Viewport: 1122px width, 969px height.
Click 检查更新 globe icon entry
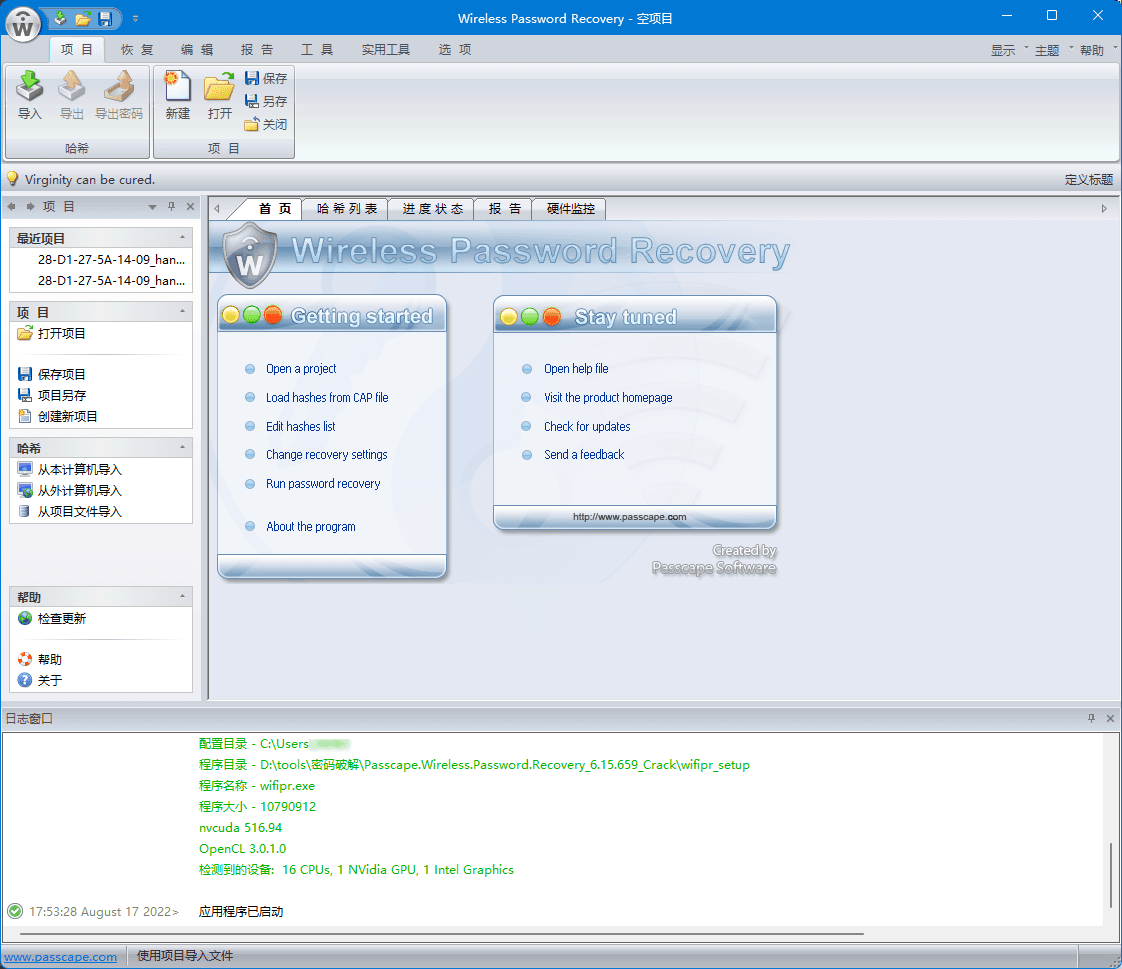tap(52, 618)
